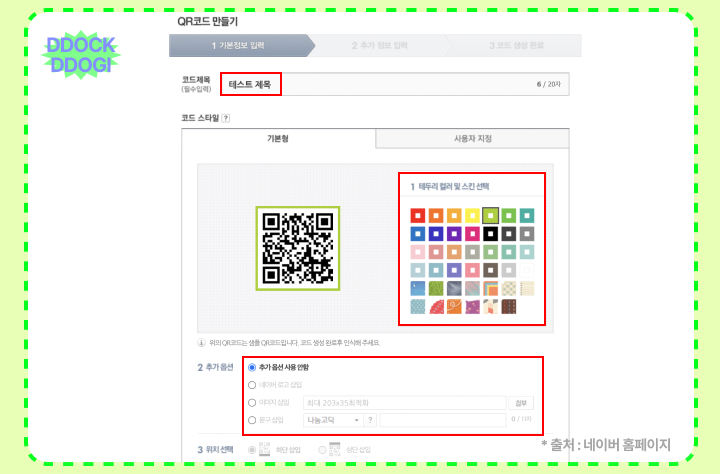Image resolution: width=720 pixels, height=474 pixels.
Task: Select 하단 삽입 position radio
Action: [x=252, y=450]
